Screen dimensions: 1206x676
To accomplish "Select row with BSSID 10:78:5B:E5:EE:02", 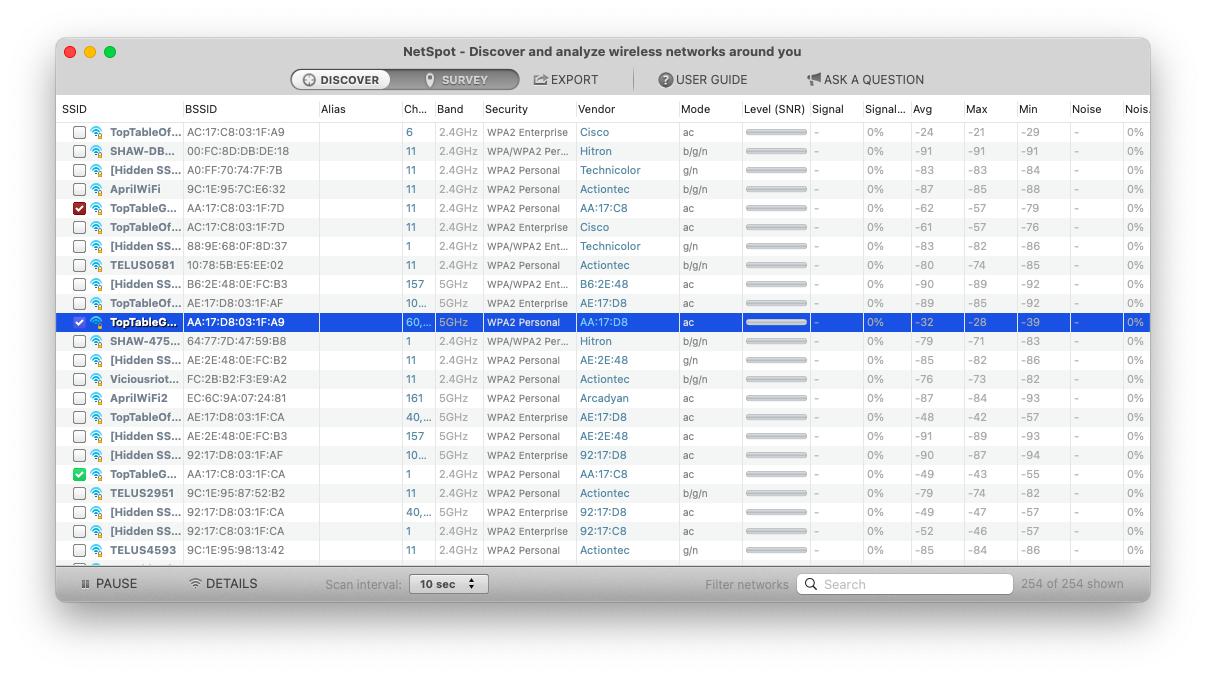I will click(603, 265).
